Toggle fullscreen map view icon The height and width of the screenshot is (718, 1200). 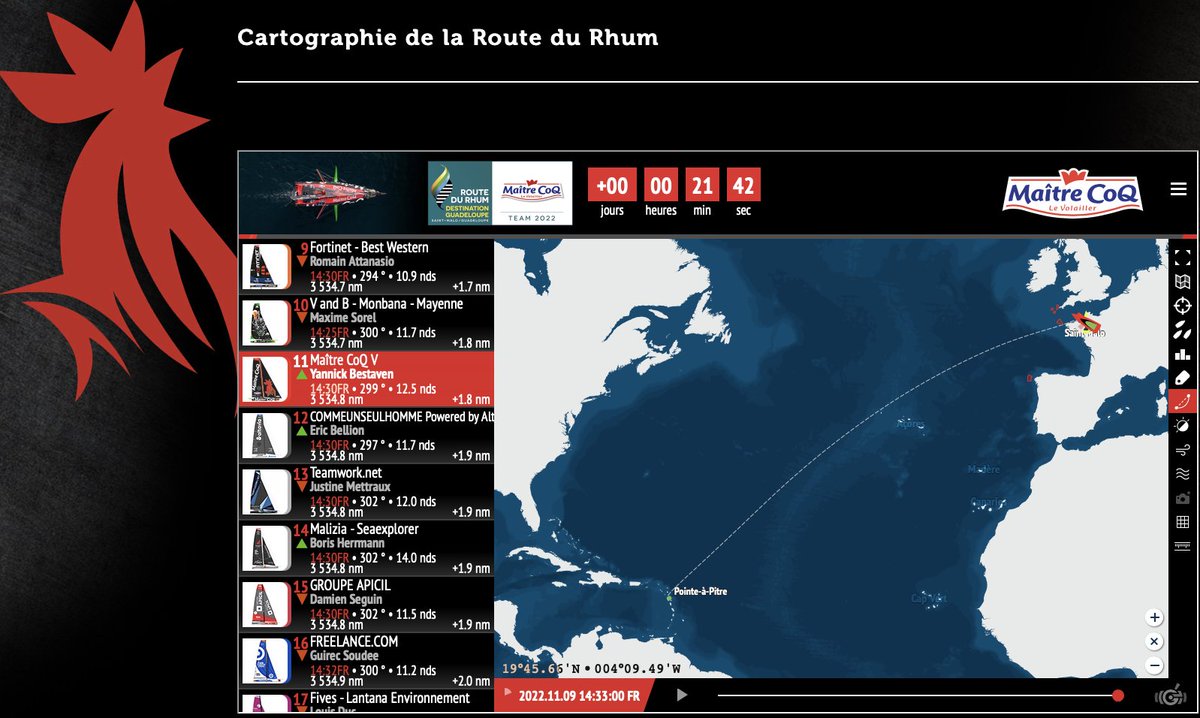coord(1182,257)
